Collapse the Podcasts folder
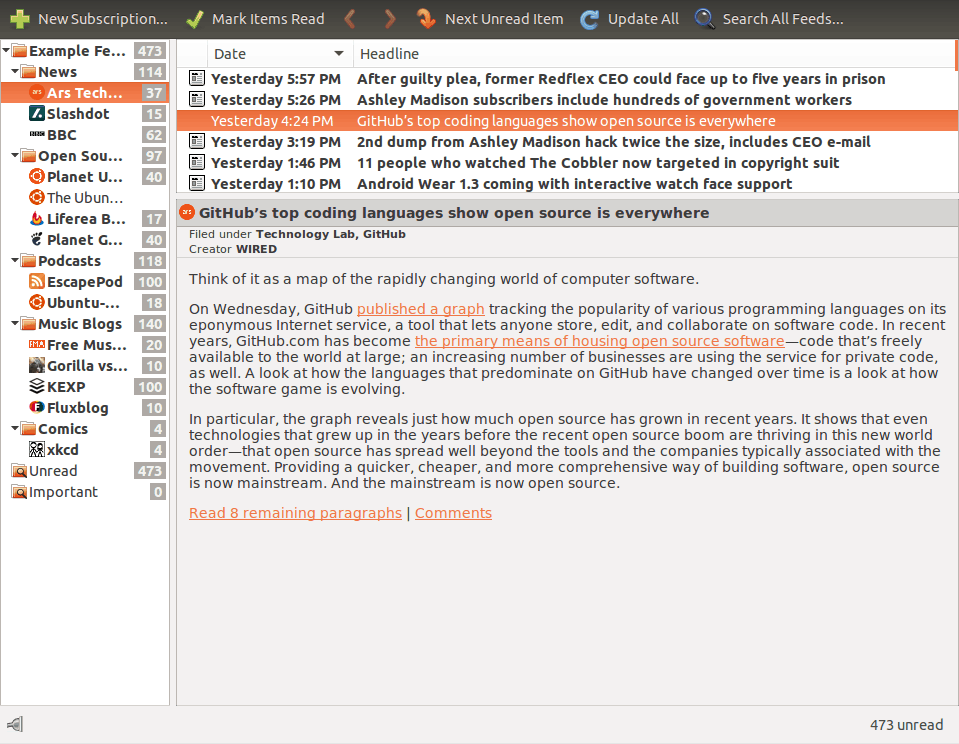 point(15,261)
